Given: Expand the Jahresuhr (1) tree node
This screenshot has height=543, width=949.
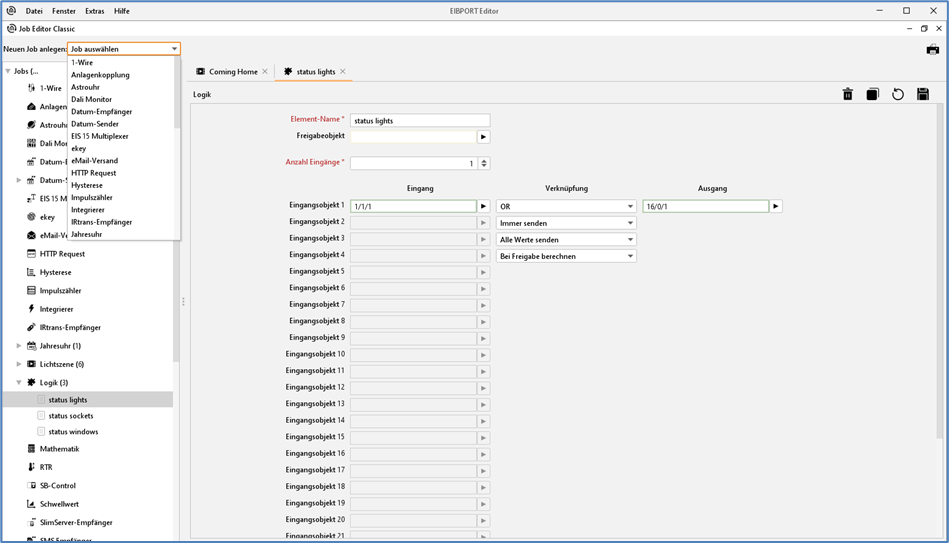Looking at the screenshot, I should 19,346.
